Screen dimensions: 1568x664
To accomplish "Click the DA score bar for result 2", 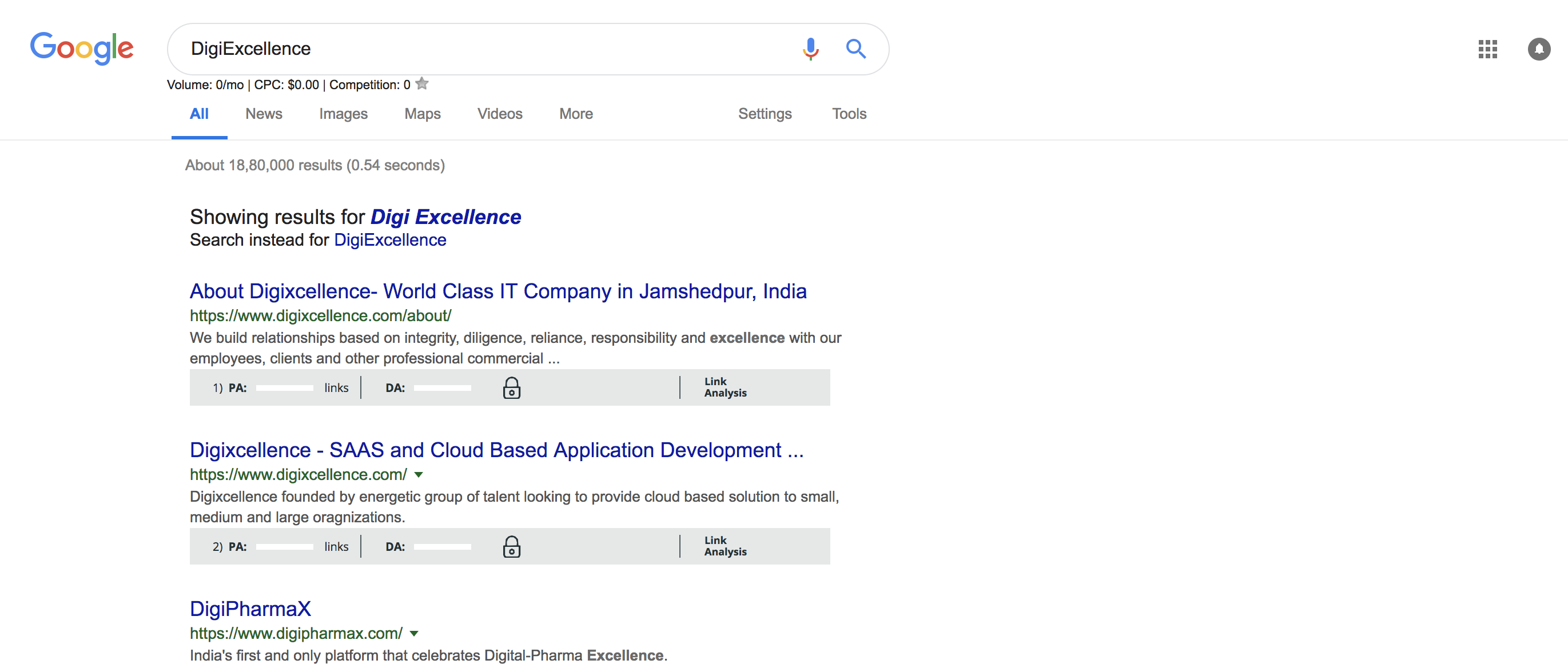I will (x=442, y=547).
